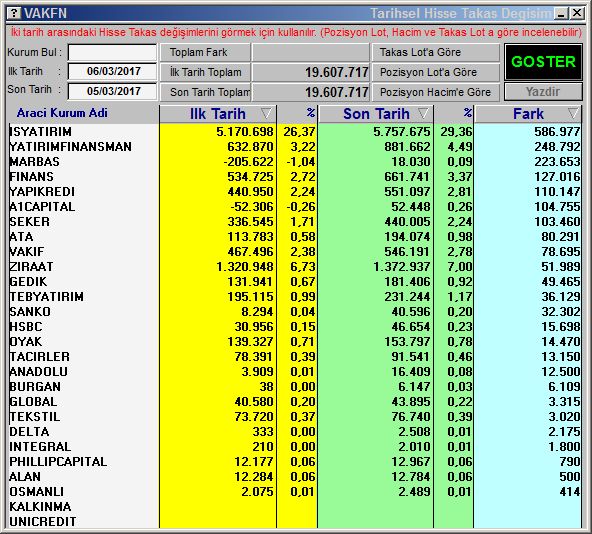Select the OYAK row name
The image size is (592, 534).
click(26, 342)
